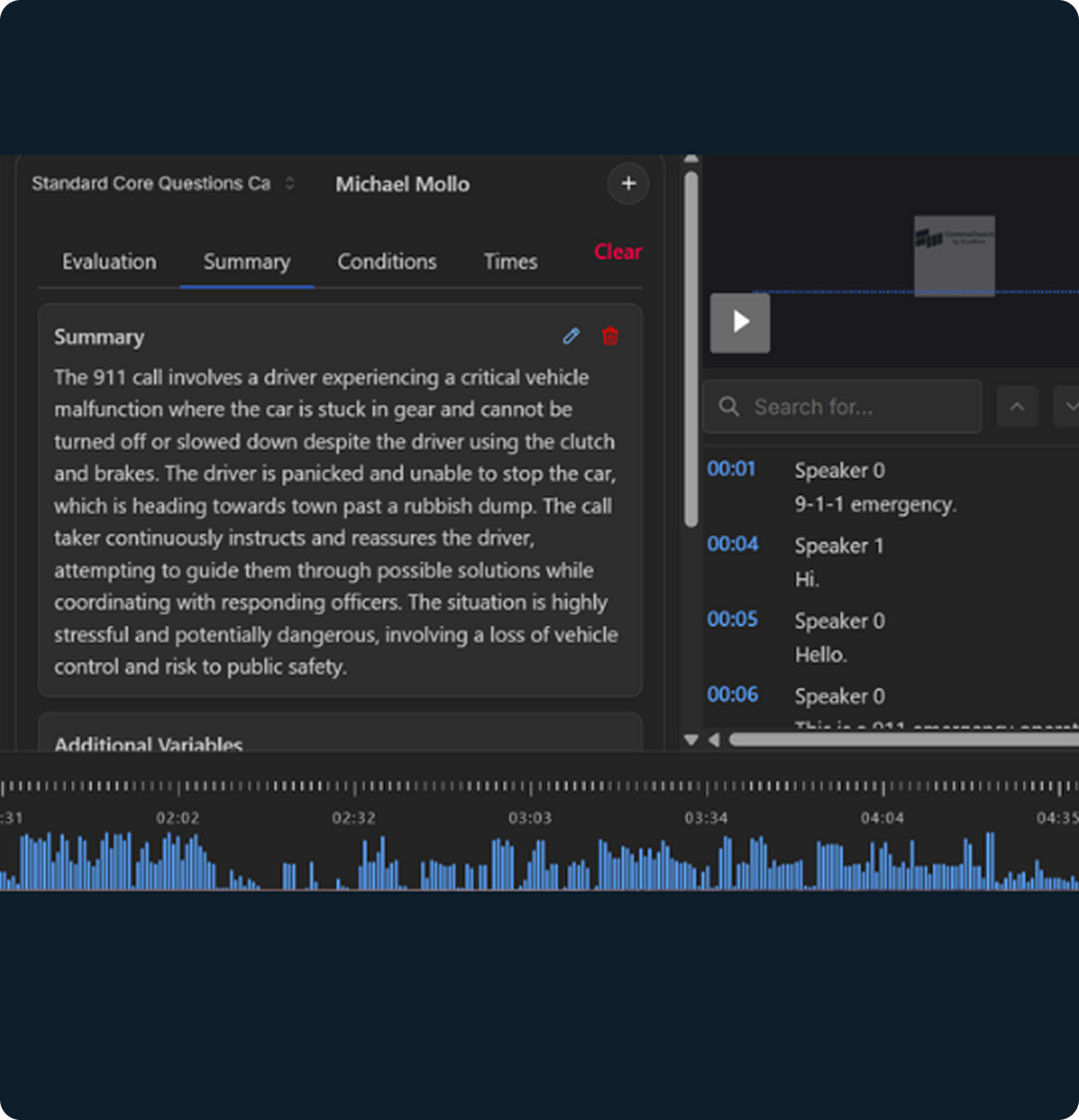Select the Times tab label
Viewport: 1079px width, 1120px height.
point(510,261)
